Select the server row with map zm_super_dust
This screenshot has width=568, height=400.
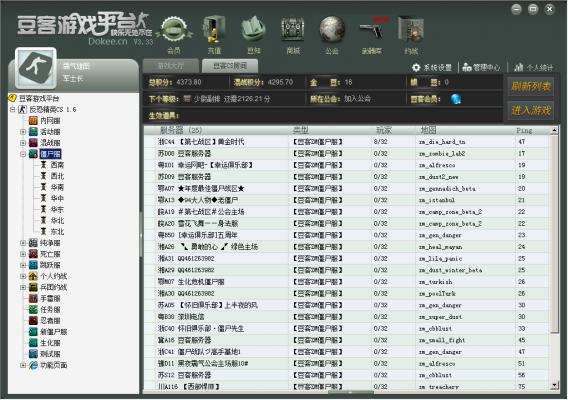pos(347,317)
